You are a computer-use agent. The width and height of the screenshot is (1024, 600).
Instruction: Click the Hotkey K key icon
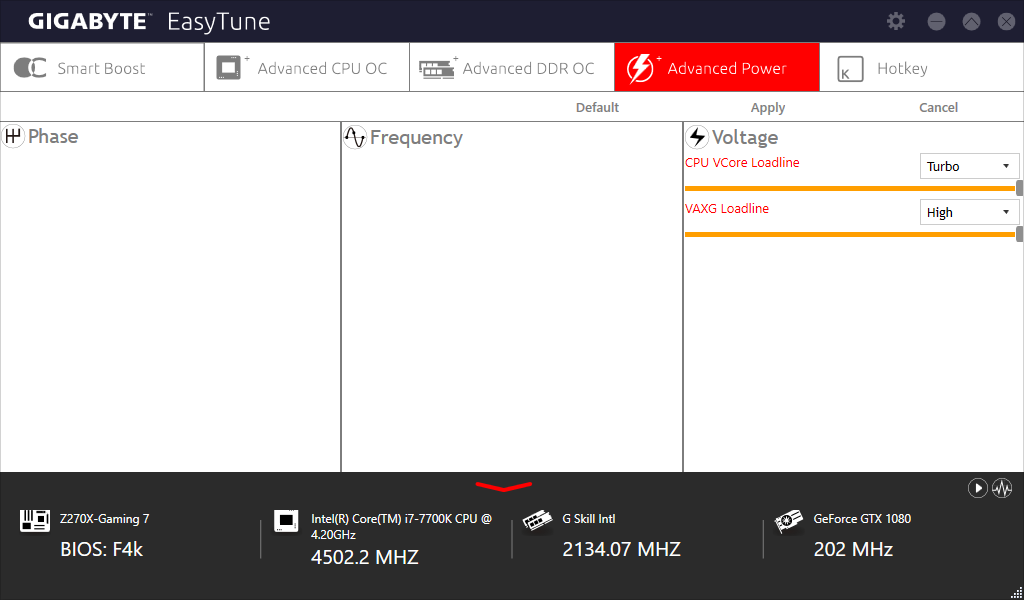850,69
